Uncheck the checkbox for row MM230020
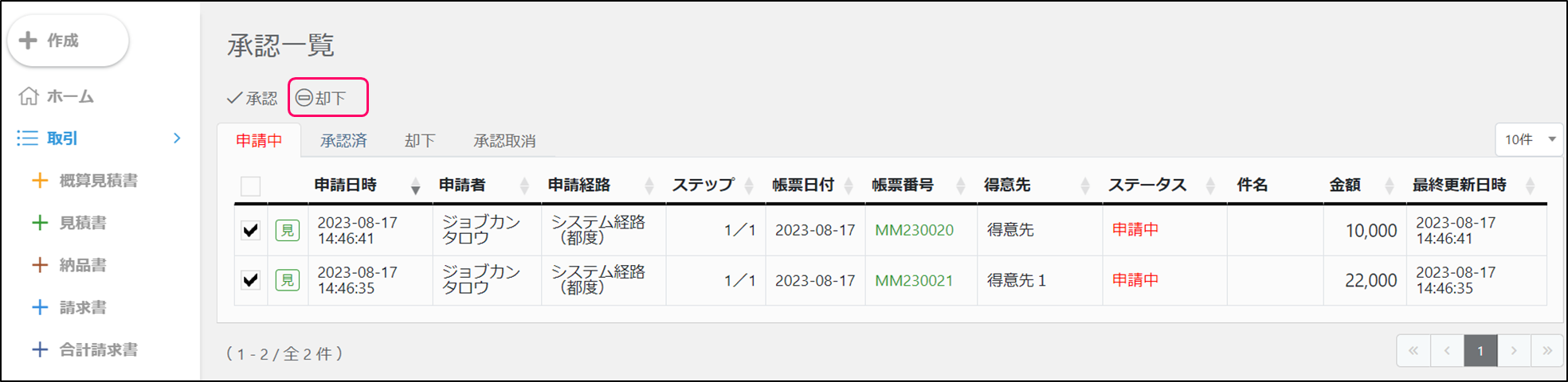The height and width of the screenshot is (382, 1568). click(x=251, y=231)
